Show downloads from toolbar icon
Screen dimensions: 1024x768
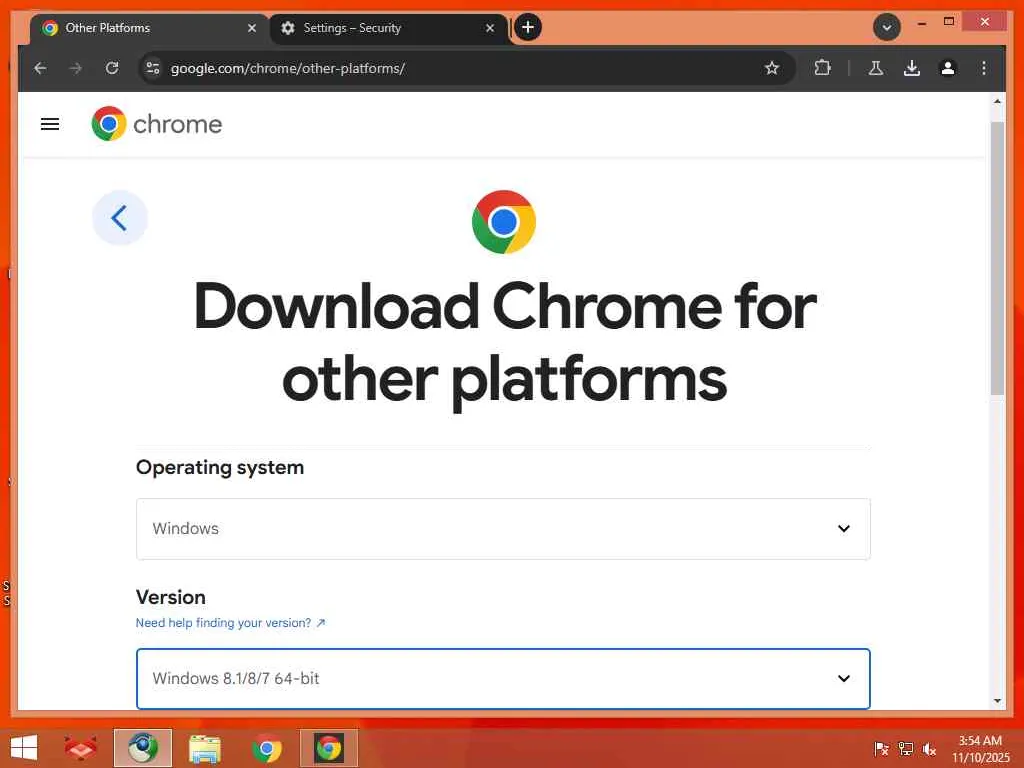point(912,68)
